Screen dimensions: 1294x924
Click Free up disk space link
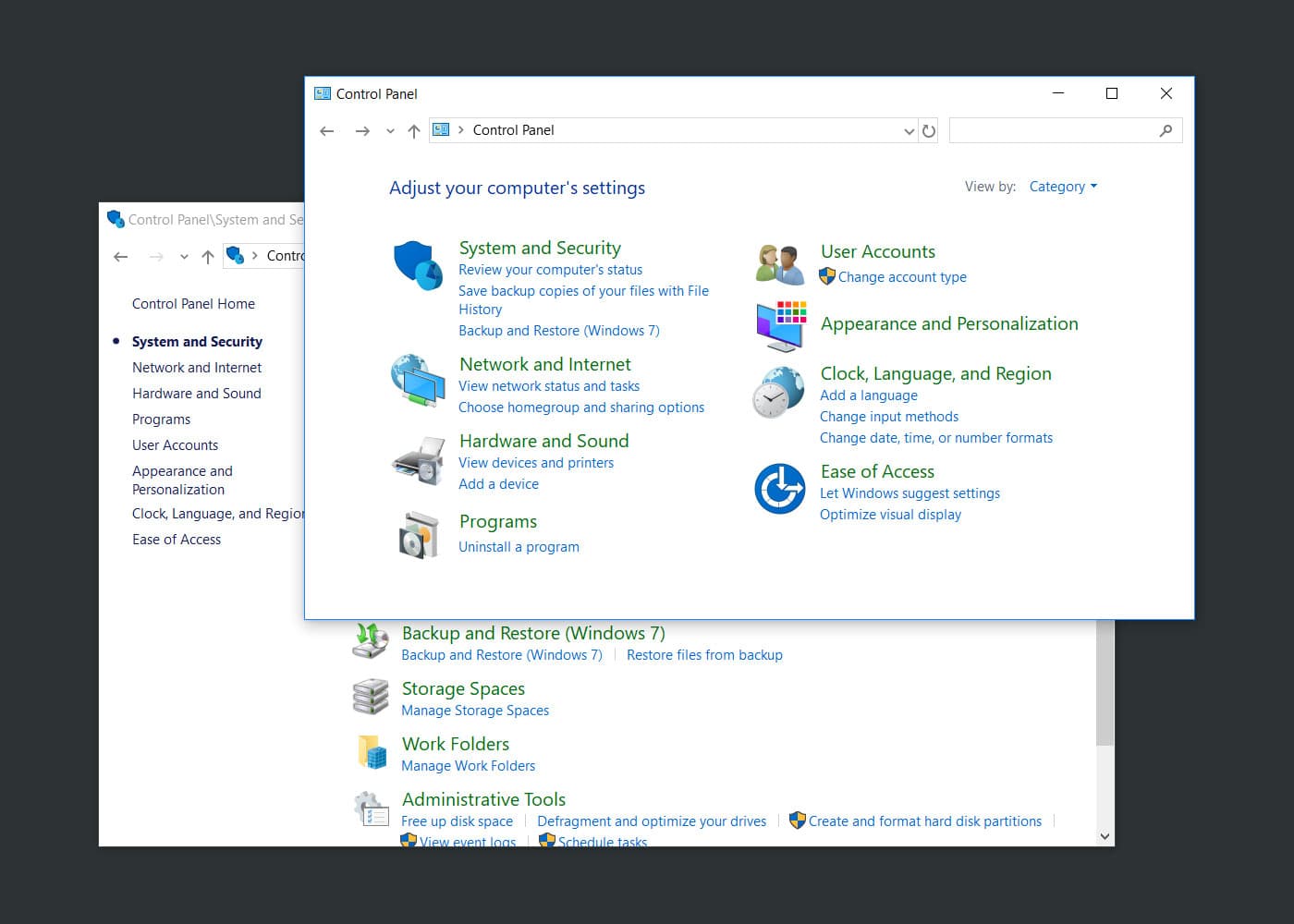tap(457, 821)
